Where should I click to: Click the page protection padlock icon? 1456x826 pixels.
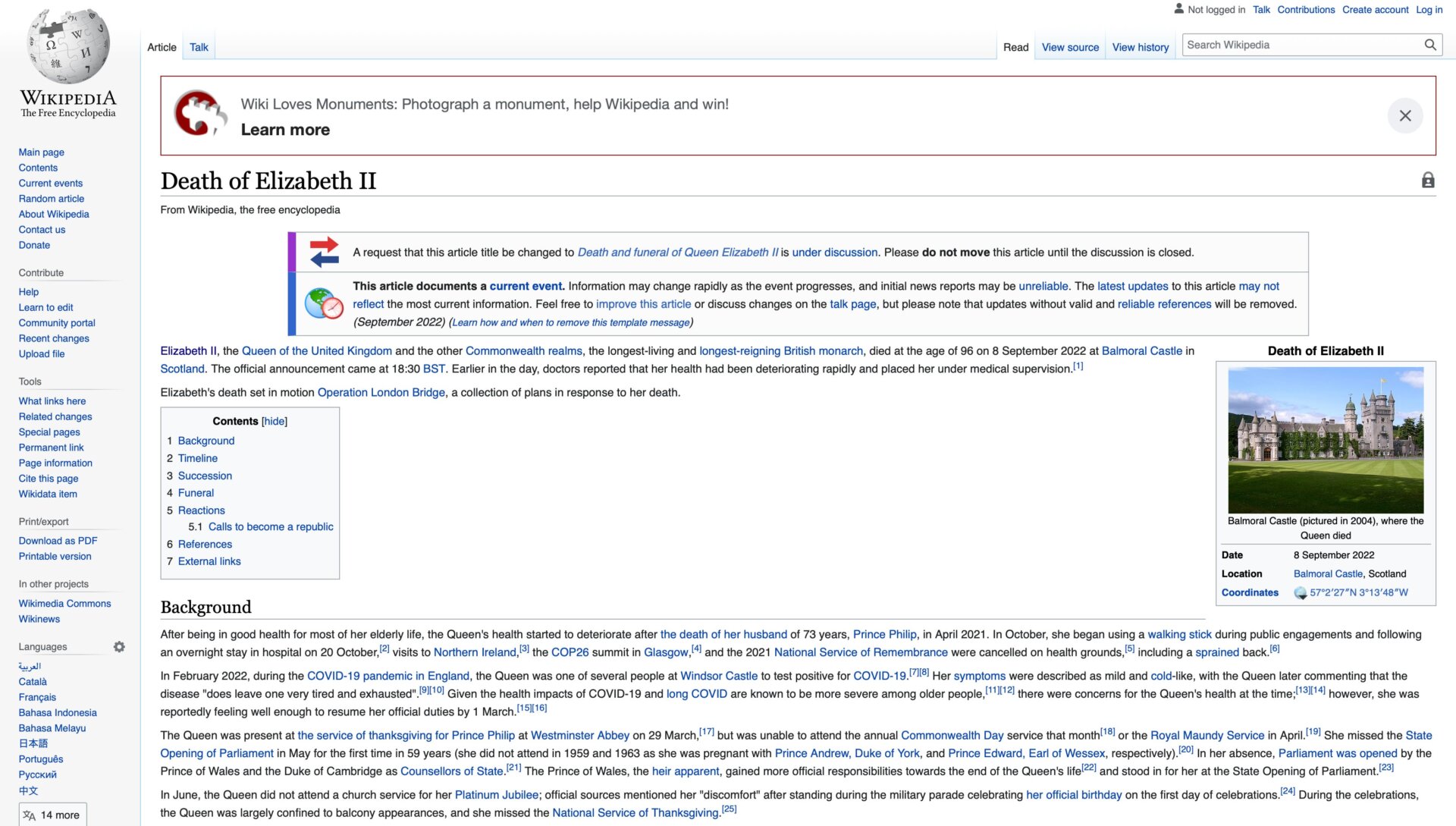tap(1428, 181)
